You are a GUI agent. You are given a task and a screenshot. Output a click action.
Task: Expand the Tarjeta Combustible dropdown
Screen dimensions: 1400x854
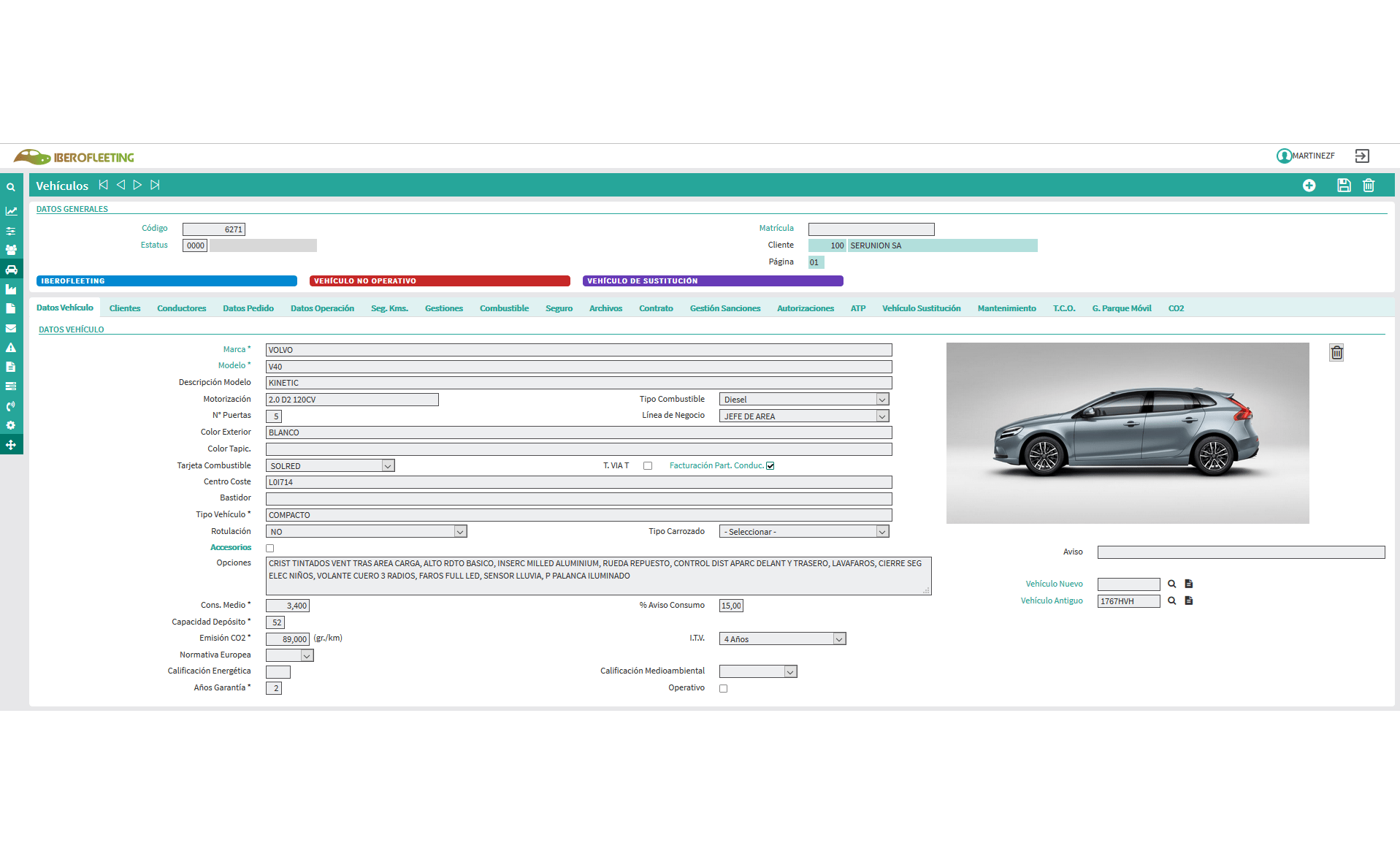(330, 466)
